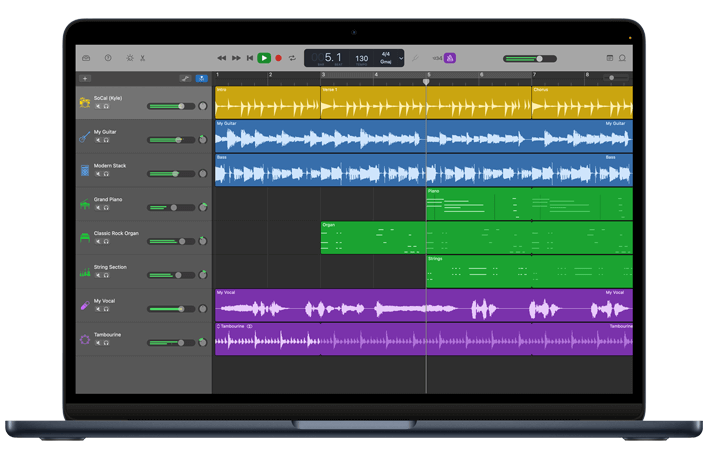Image resolution: width=709 pixels, height=454 pixels.
Task: Click the 130 tempo value
Action: pyautogui.click(x=362, y=58)
